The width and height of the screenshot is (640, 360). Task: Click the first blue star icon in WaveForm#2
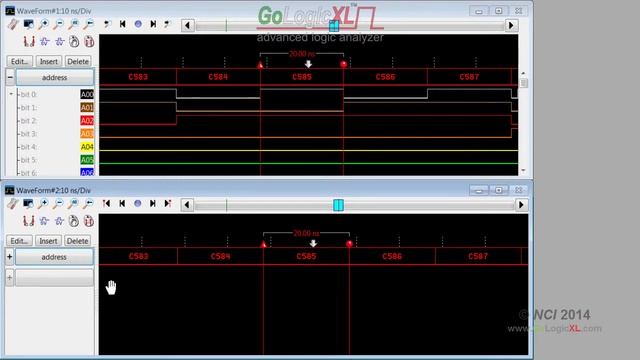click(44, 221)
